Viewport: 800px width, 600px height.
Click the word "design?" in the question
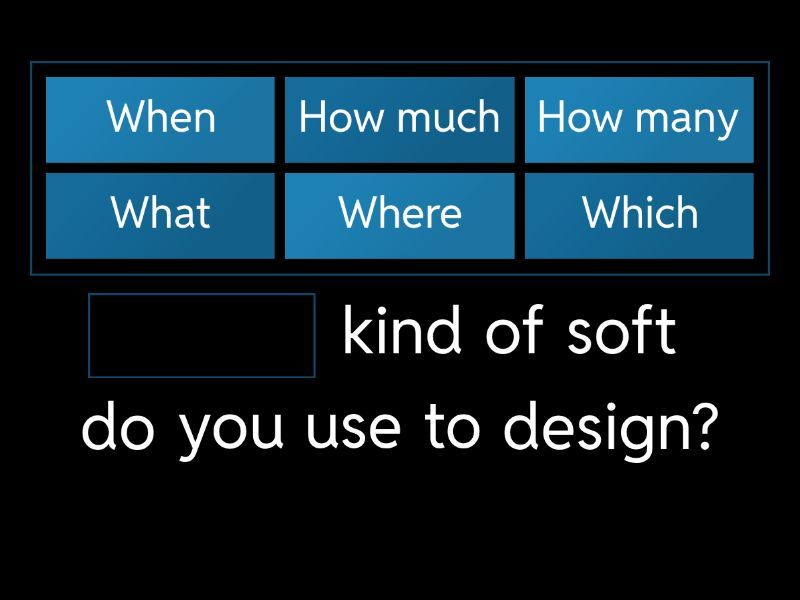point(610,428)
